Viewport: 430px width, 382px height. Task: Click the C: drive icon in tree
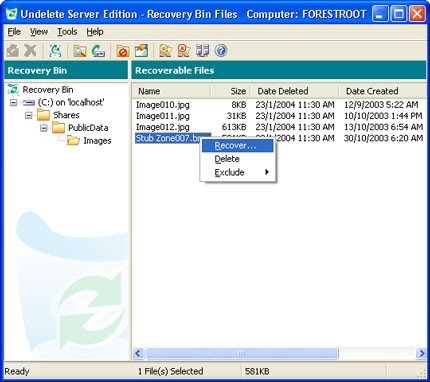click(x=29, y=103)
